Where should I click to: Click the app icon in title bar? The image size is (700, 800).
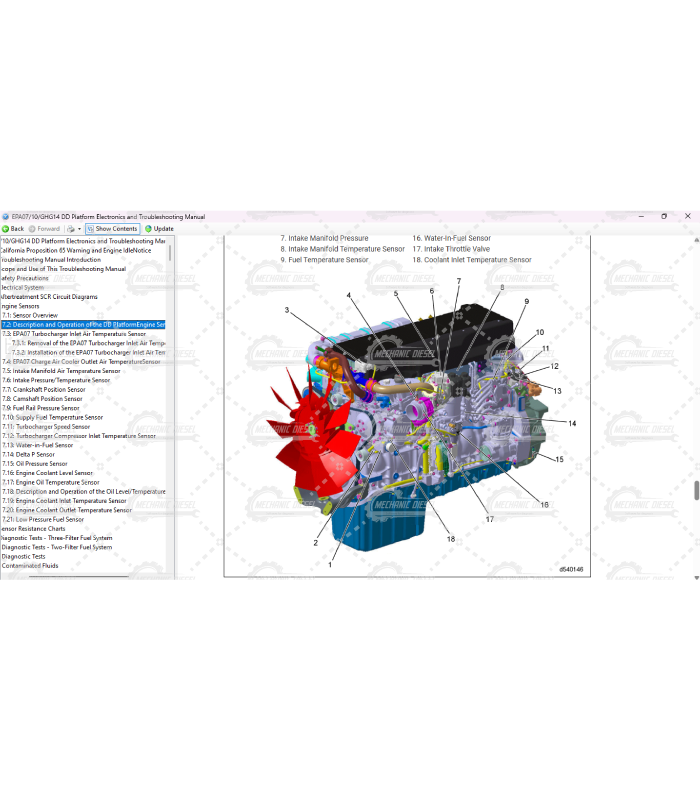click(x=5, y=216)
